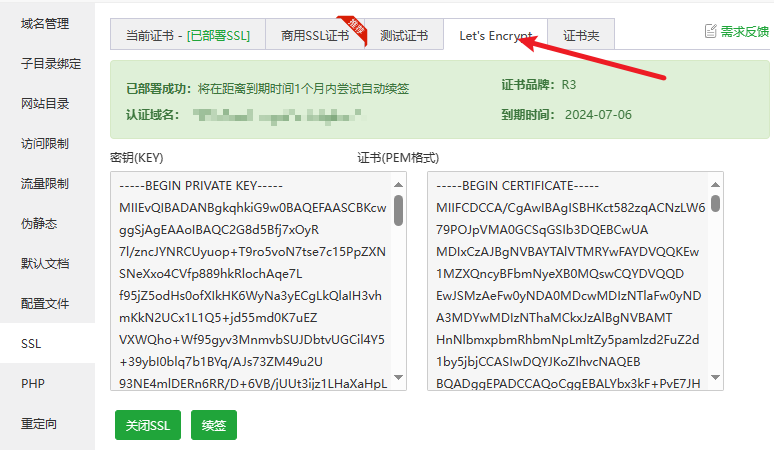The image size is (774, 450).
Task: Click the certificate box scrollbar
Action: pos(715,200)
